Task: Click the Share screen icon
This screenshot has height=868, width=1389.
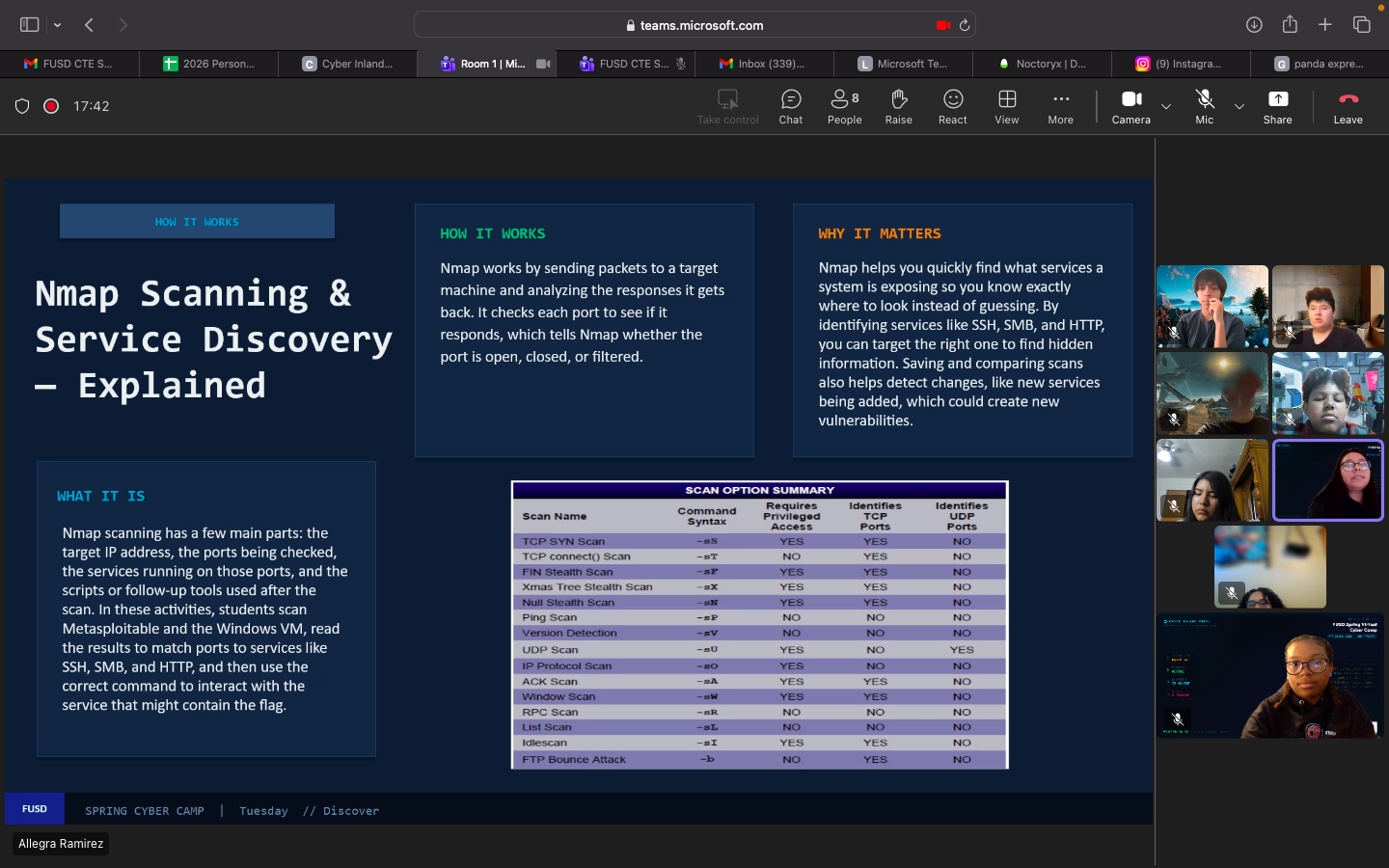Action: (1277, 106)
